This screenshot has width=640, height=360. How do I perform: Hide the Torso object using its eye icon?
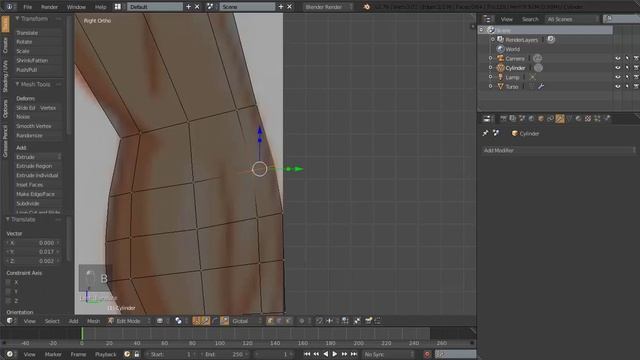click(618, 87)
